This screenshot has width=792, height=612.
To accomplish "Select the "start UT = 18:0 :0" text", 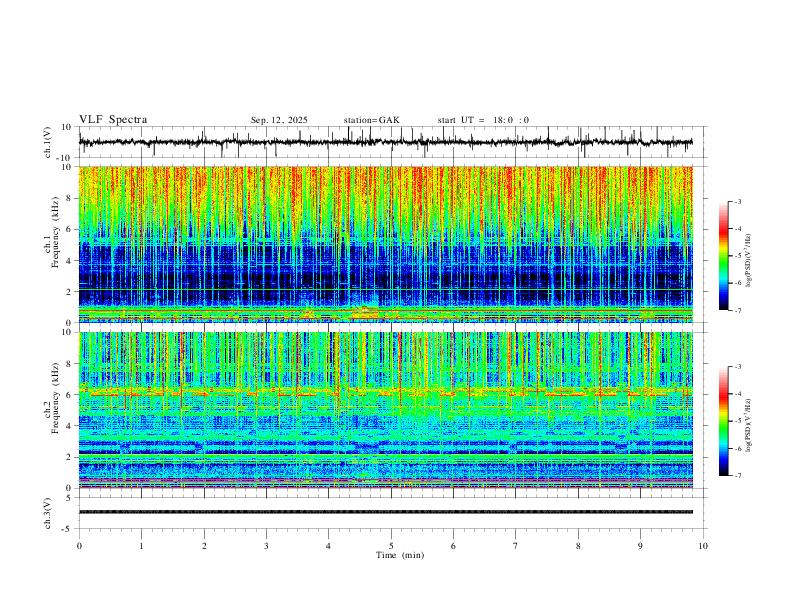I will pyautogui.click(x=483, y=120).
